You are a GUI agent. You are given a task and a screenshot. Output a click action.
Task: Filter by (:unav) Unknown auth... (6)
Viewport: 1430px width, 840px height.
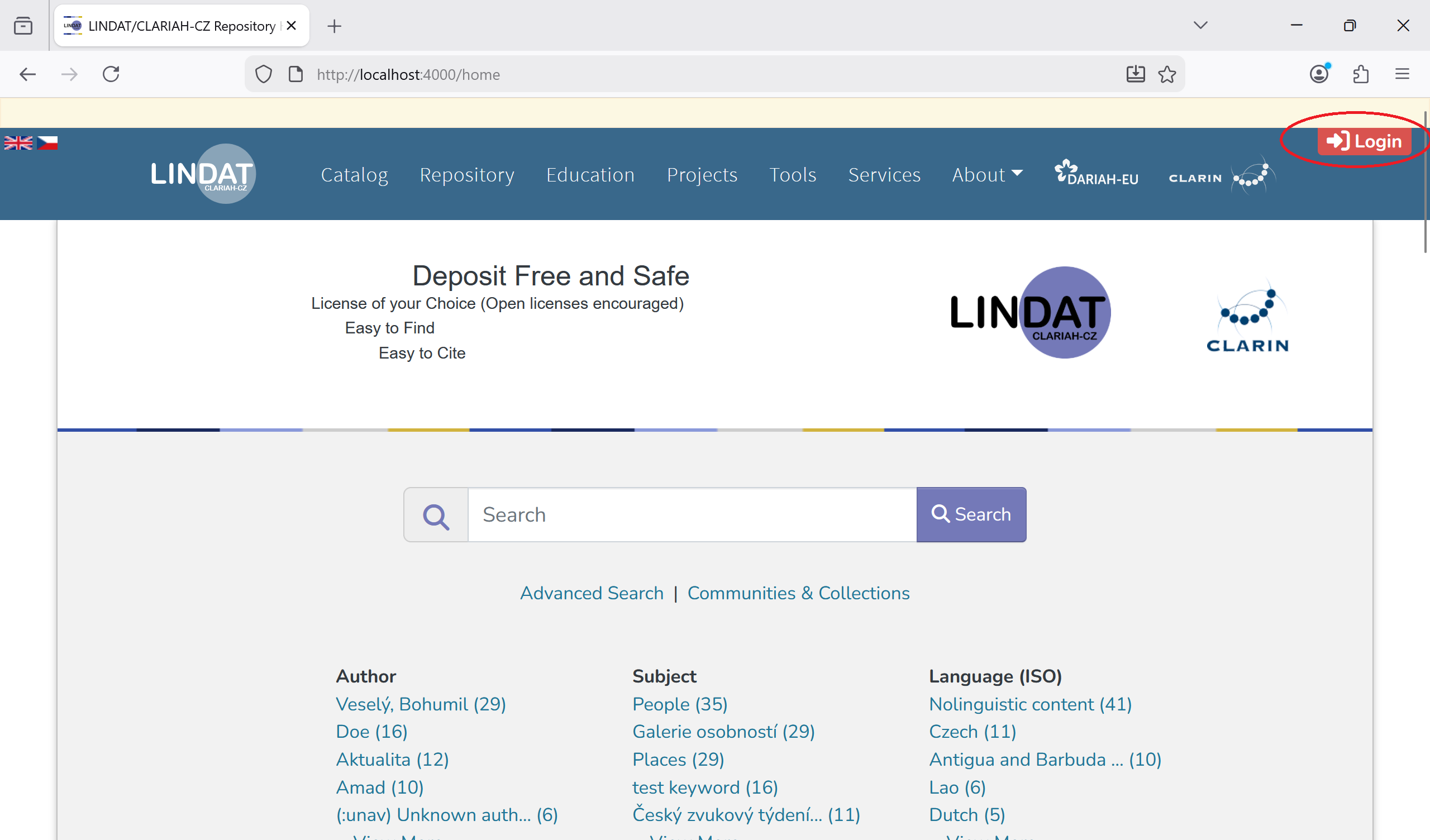coord(446,815)
